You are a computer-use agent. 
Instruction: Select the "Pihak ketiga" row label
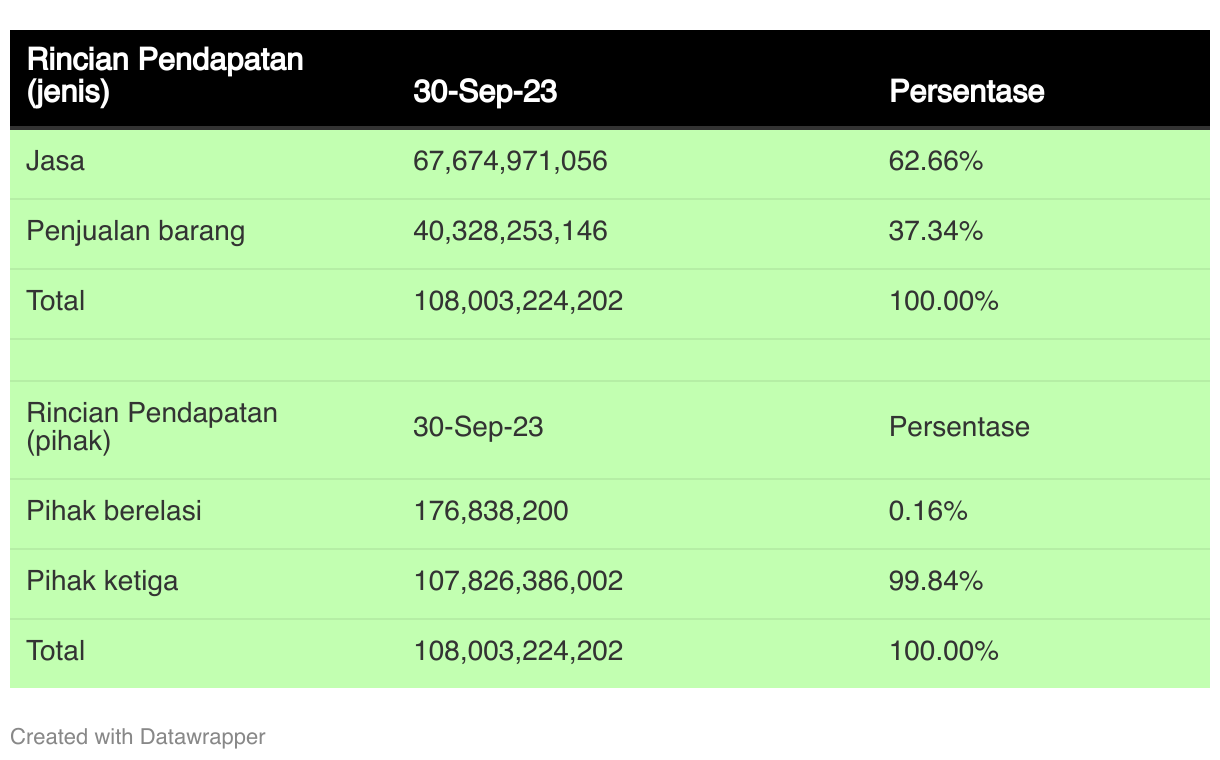102,581
